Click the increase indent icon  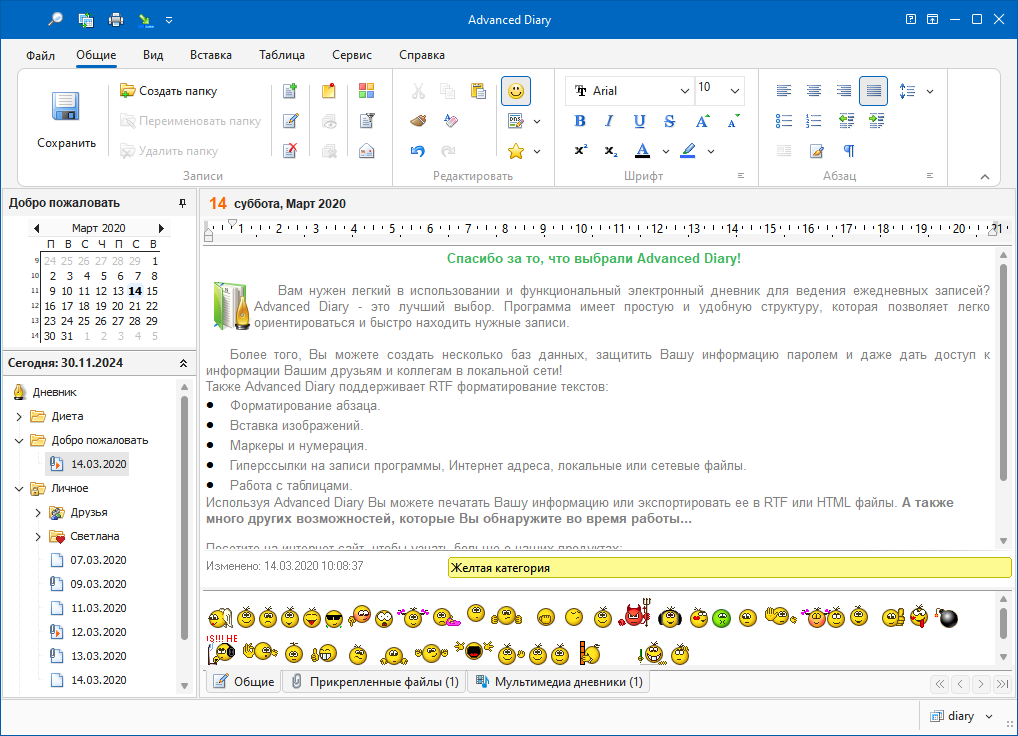(876, 121)
